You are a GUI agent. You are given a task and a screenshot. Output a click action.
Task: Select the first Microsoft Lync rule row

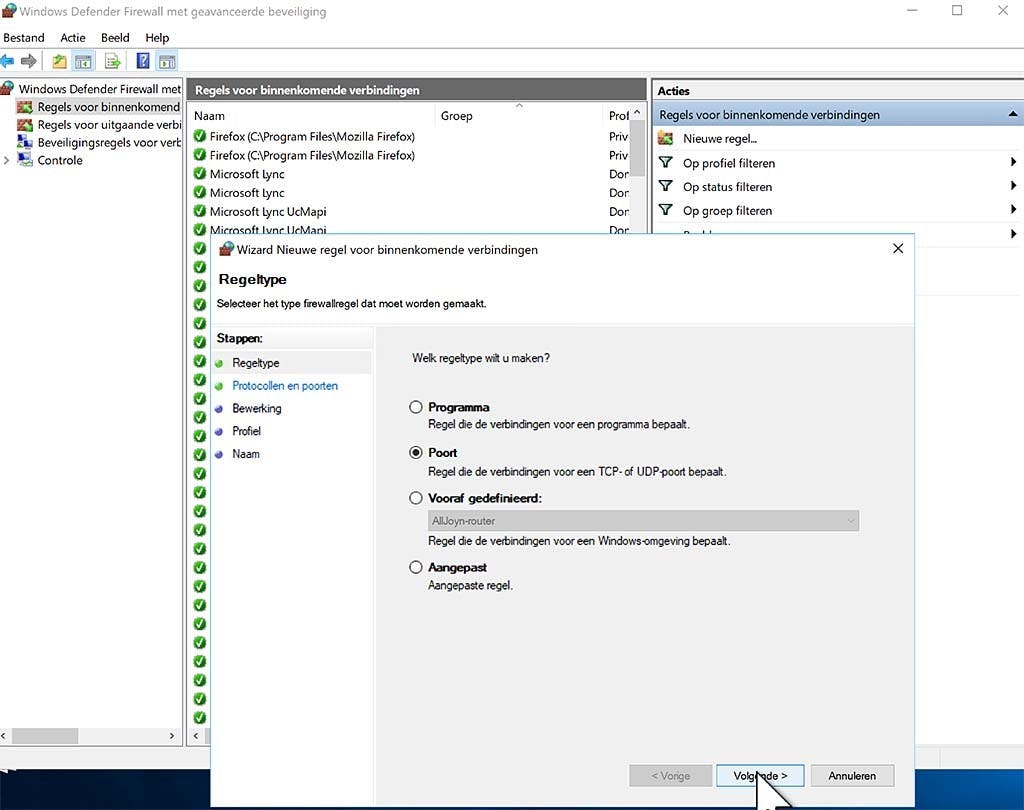click(x=410, y=174)
